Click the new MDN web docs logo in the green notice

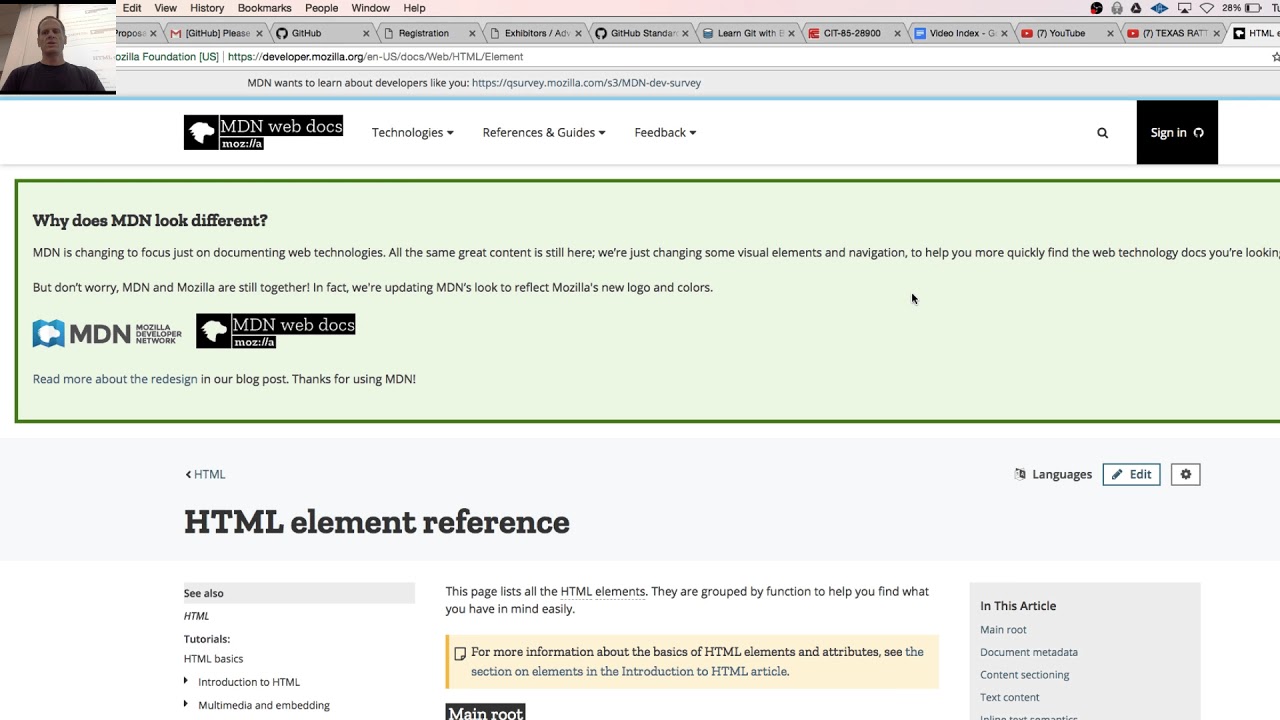[x=275, y=331]
